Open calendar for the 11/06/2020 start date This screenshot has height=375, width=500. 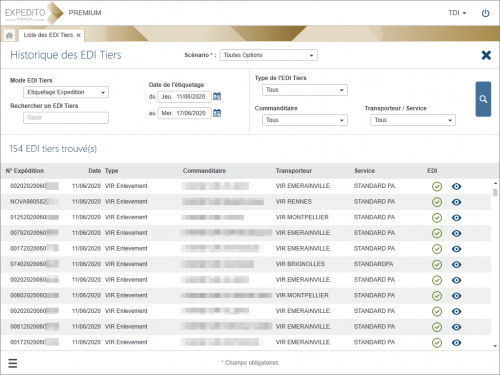(x=217, y=96)
